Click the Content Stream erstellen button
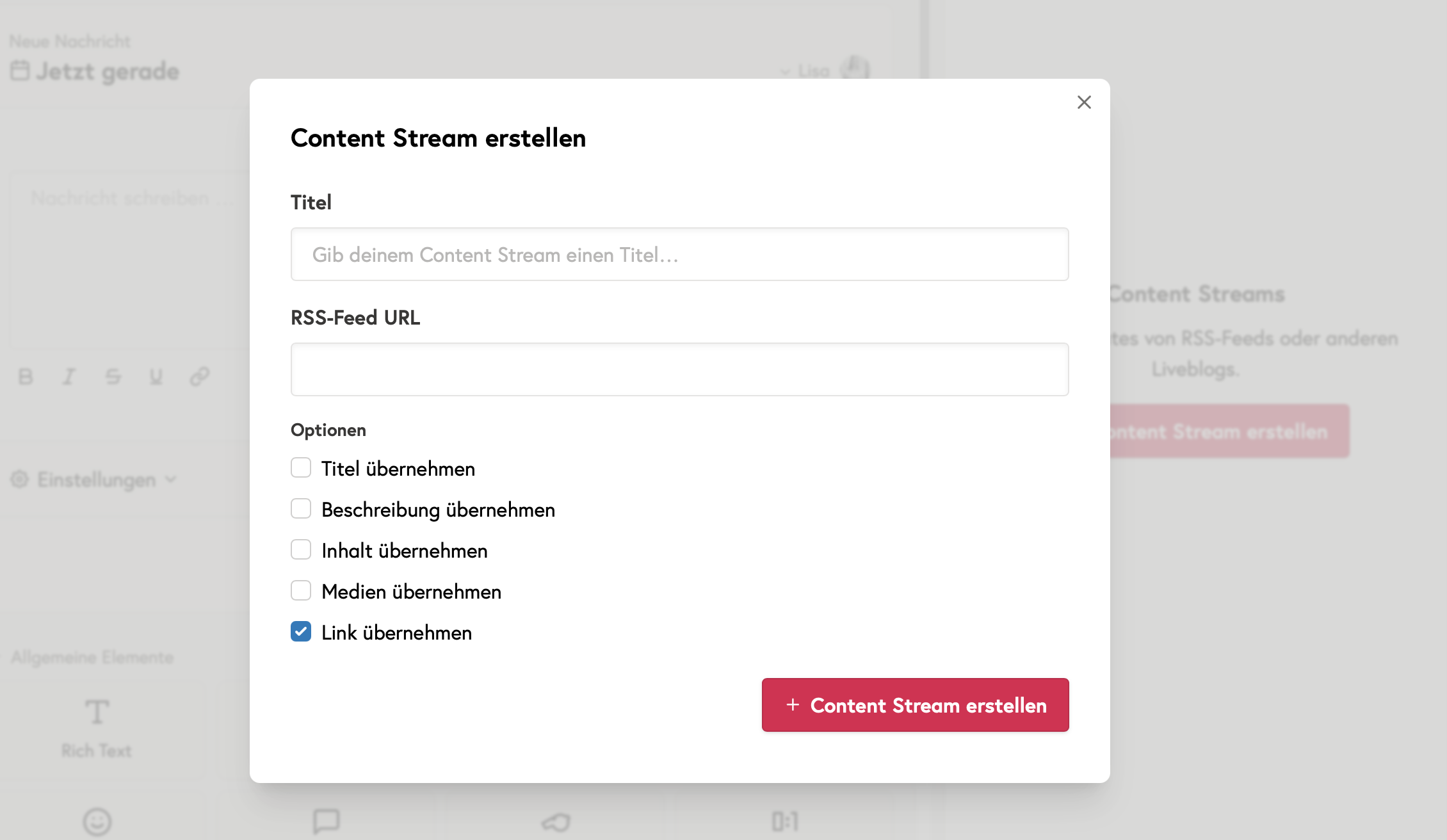The width and height of the screenshot is (1447, 840). pos(915,705)
